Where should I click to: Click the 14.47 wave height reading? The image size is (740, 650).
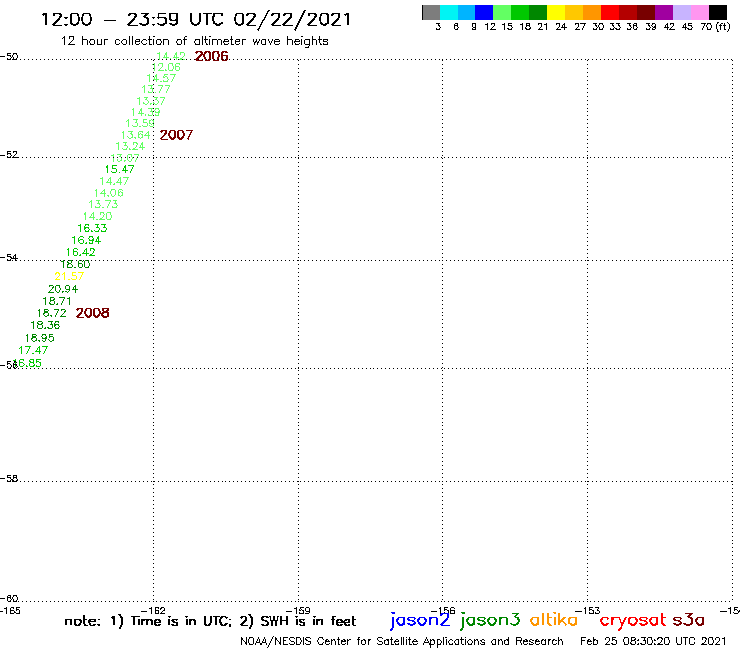[114, 181]
